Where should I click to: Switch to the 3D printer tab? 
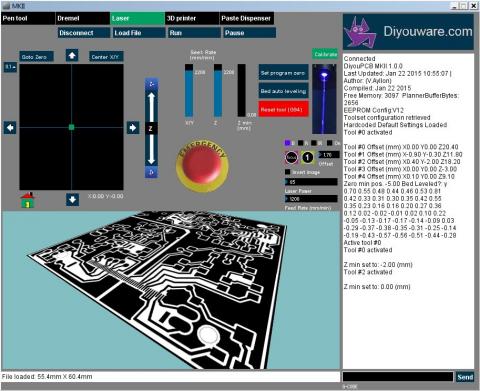192,19
